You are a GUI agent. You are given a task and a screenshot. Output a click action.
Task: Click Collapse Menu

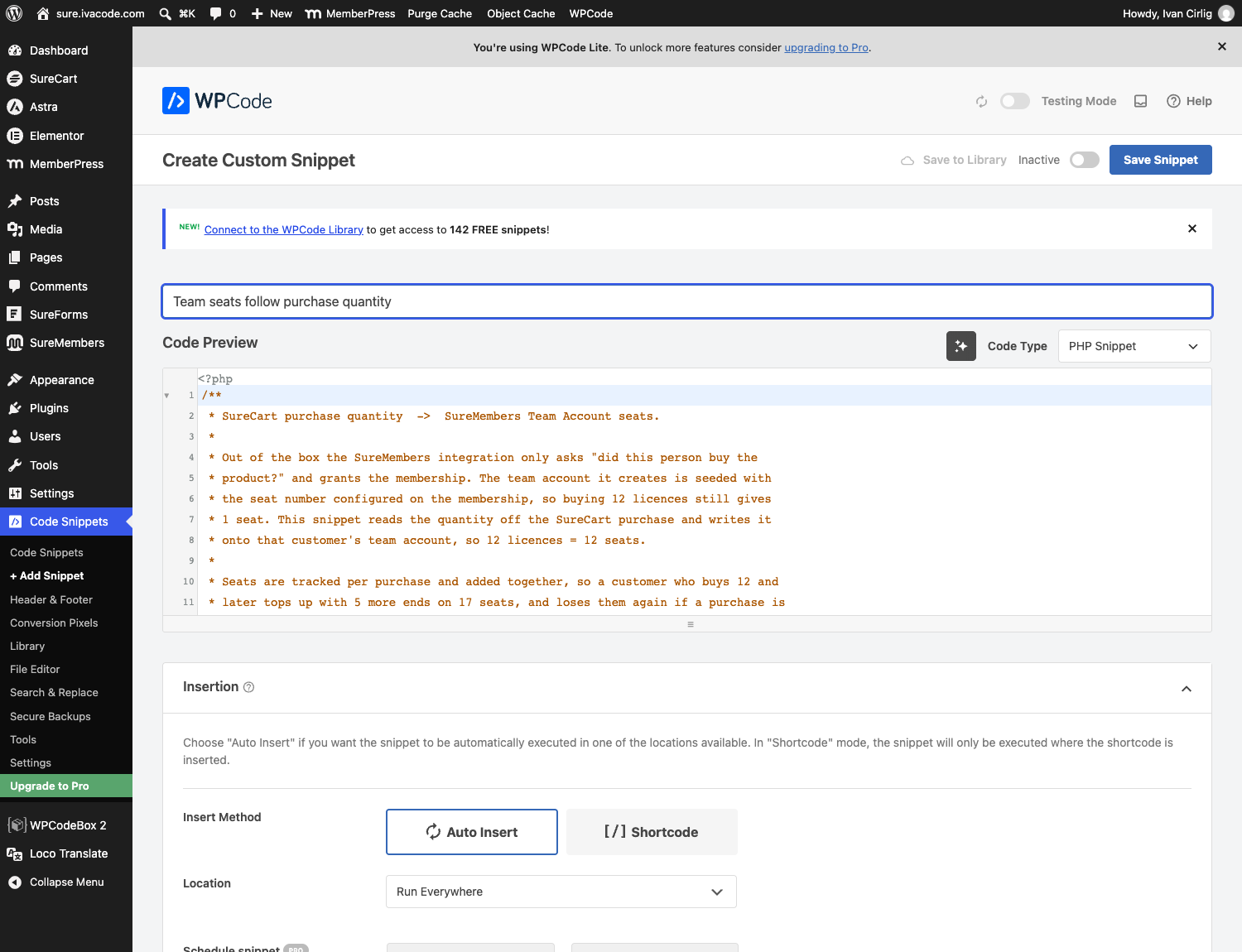pyautogui.click(x=66, y=882)
